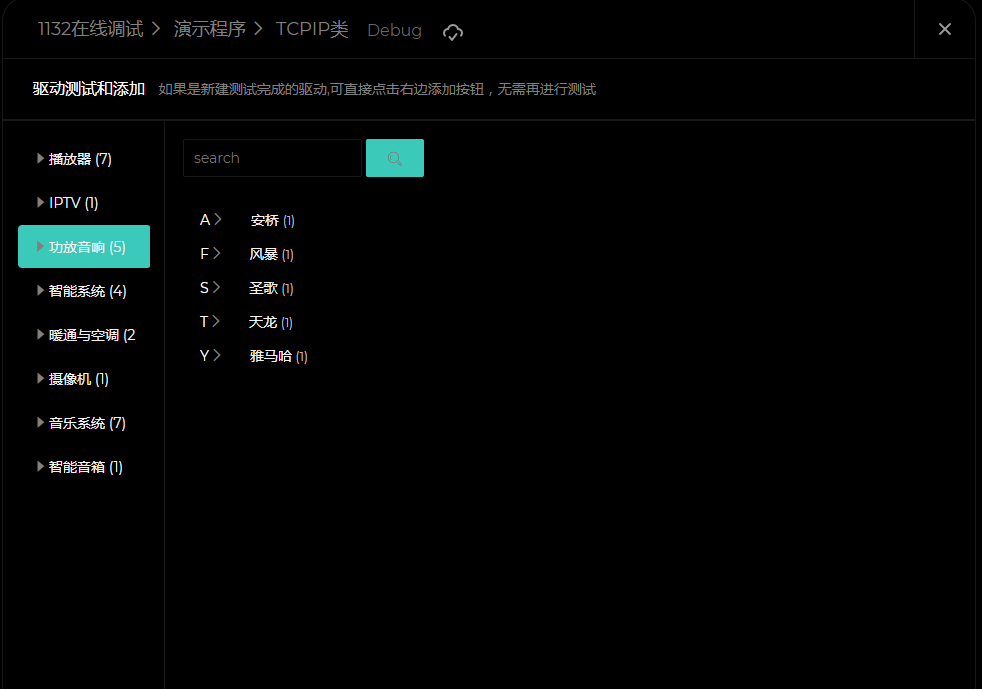Close the driver dialog with X
Image resolution: width=982 pixels, height=689 pixels.
pyautogui.click(x=944, y=29)
